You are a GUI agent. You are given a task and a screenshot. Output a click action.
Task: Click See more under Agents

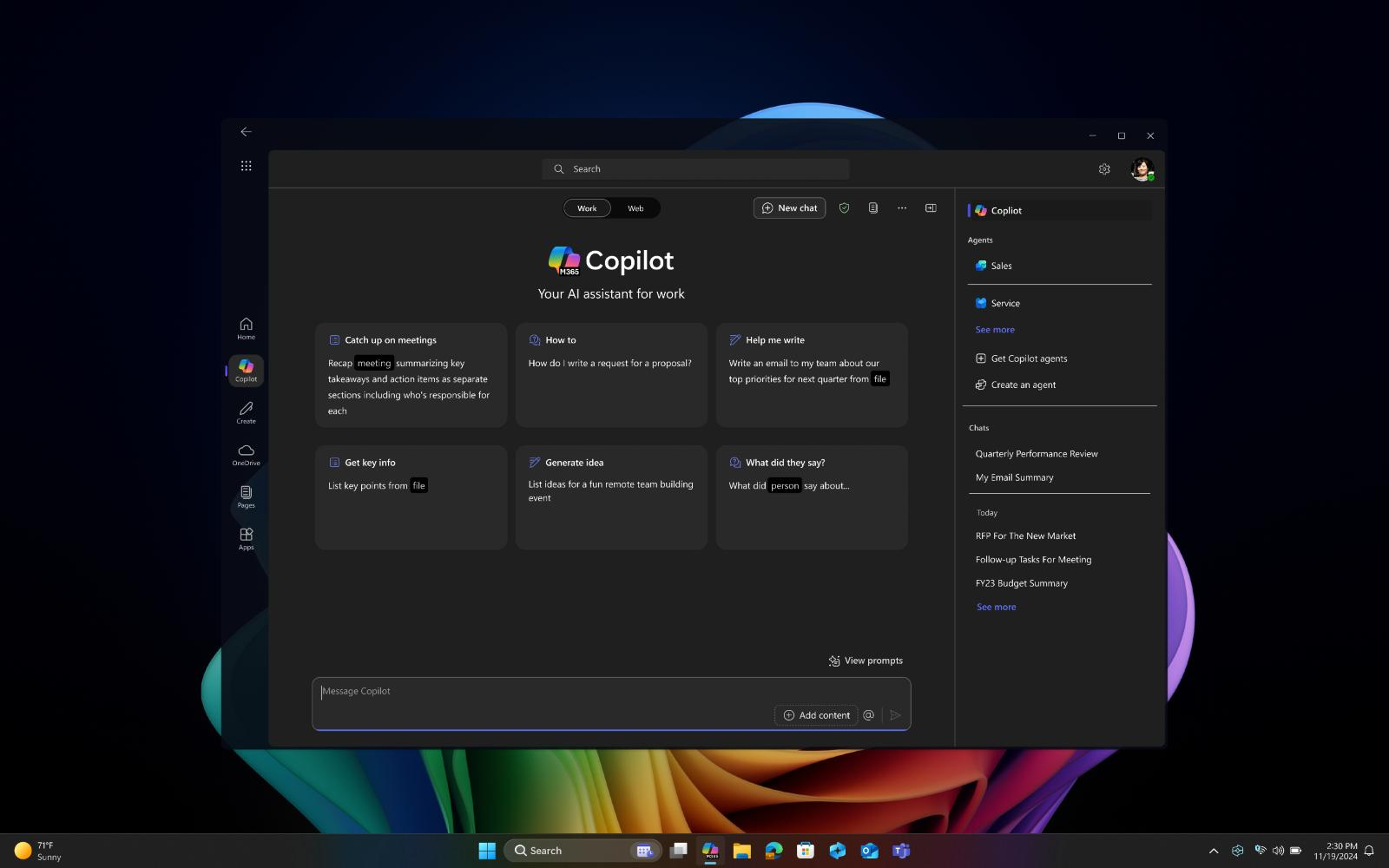995,330
